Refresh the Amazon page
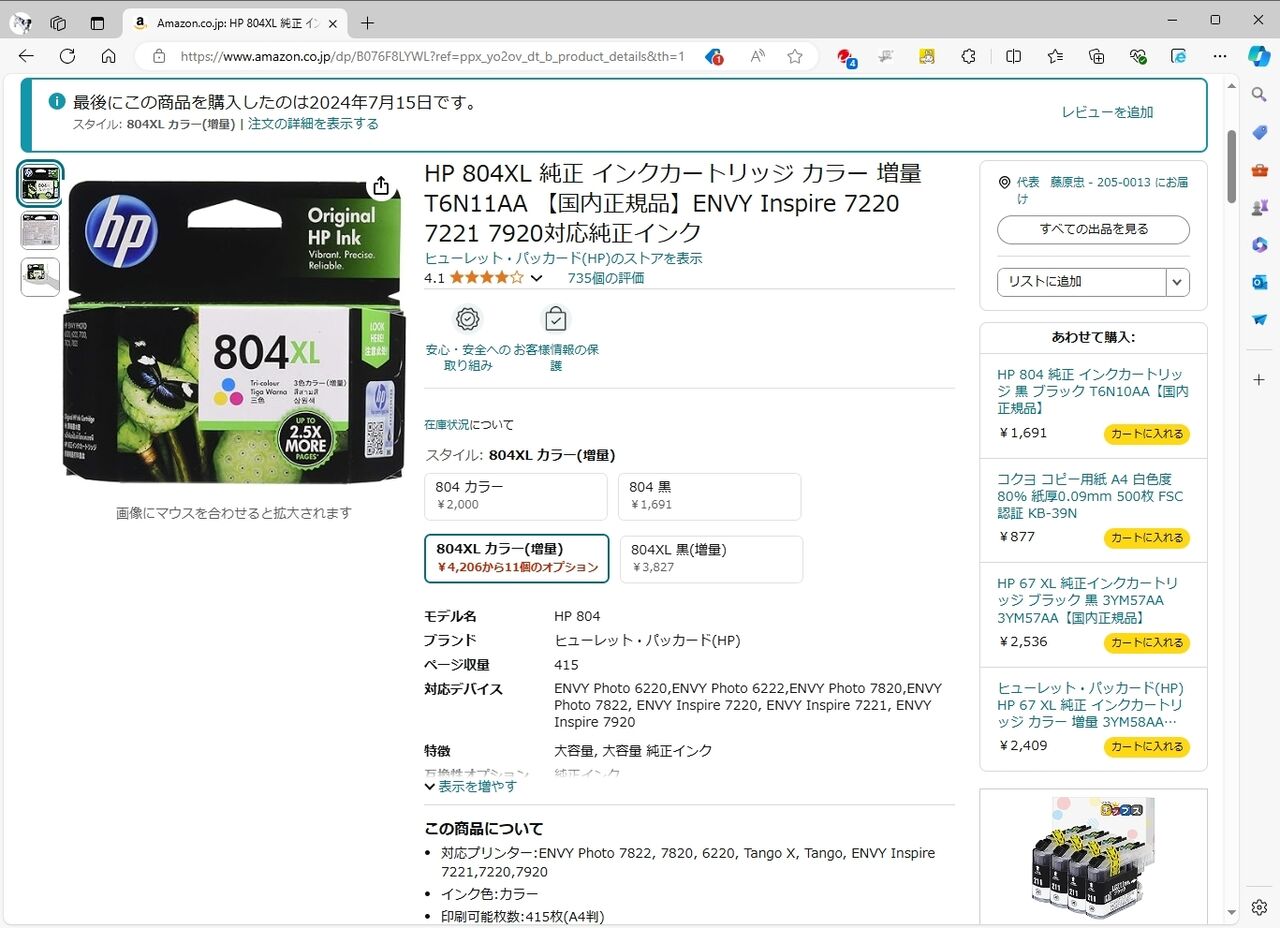Image resolution: width=1280 pixels, height=928 pixels. pyautogui.click(x=67, y=56)
